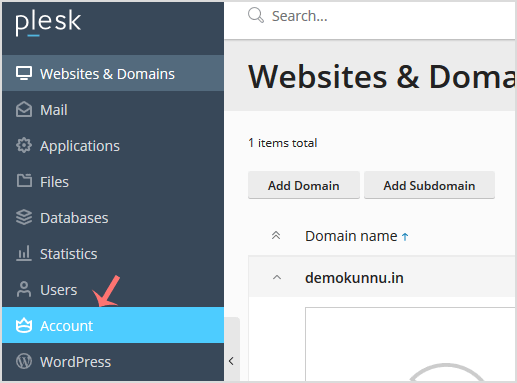
Task: Open the WordPress menu item
Action: click(x=113, y=362)
